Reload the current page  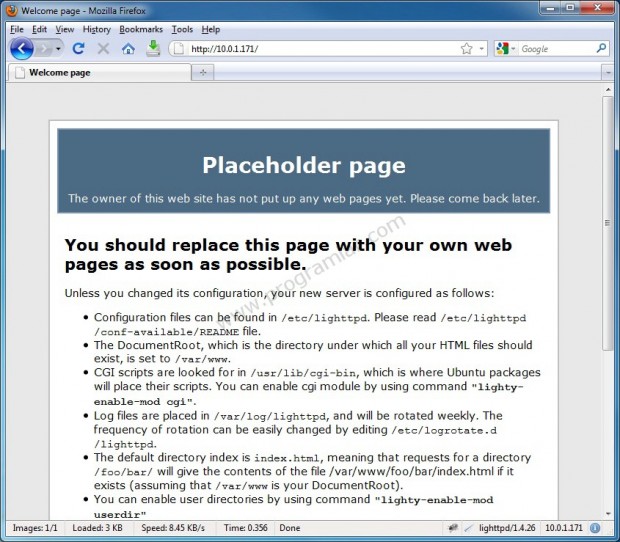tap(79, 48)
